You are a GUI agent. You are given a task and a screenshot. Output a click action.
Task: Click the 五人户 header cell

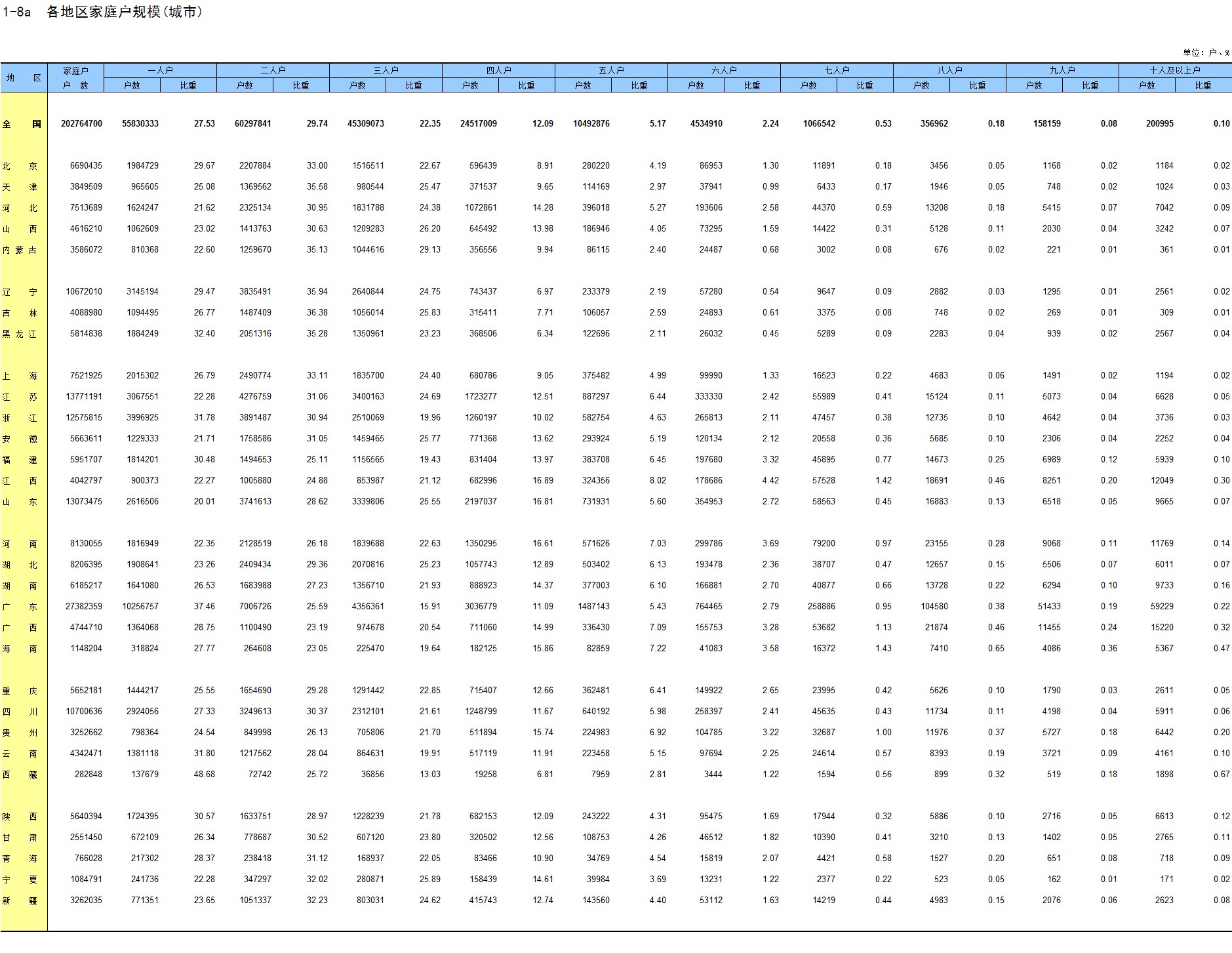coord(611,70)
